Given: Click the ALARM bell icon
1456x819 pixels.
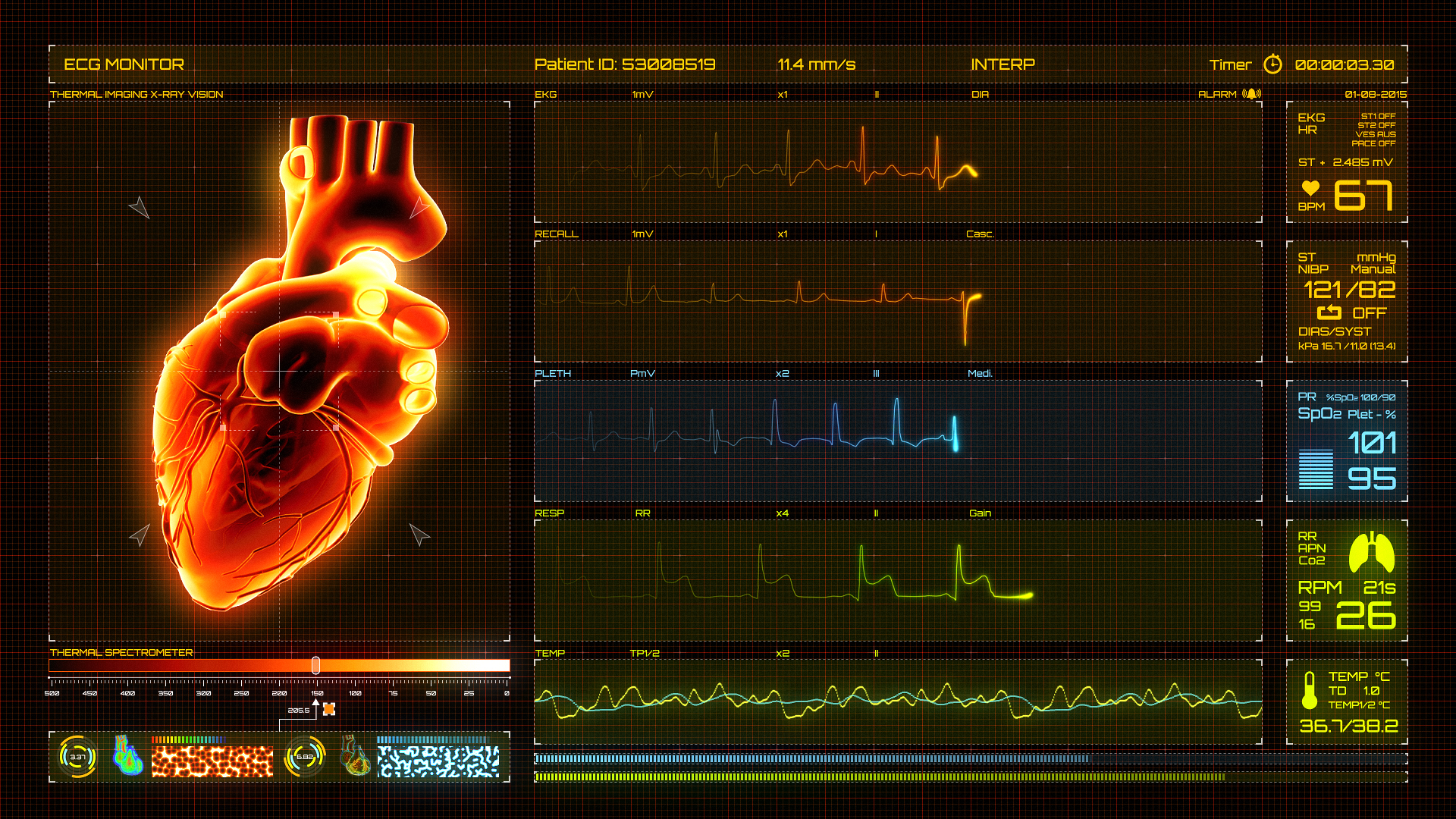Looking at the screenshot, I should click(x=1252, y=94).
